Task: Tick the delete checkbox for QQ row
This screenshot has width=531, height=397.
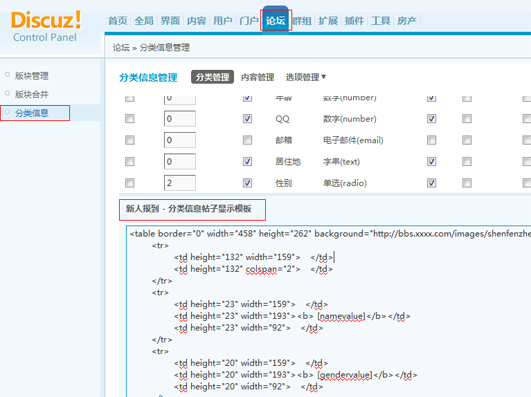Action: tap(130, 119)
